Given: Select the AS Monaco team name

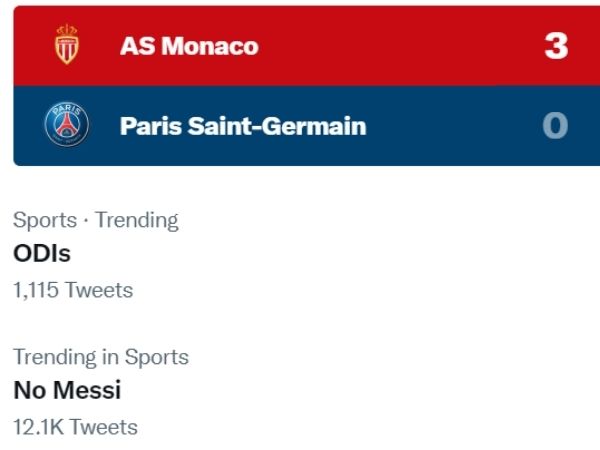Looking at the screenshot, I should tap(189, 46).
